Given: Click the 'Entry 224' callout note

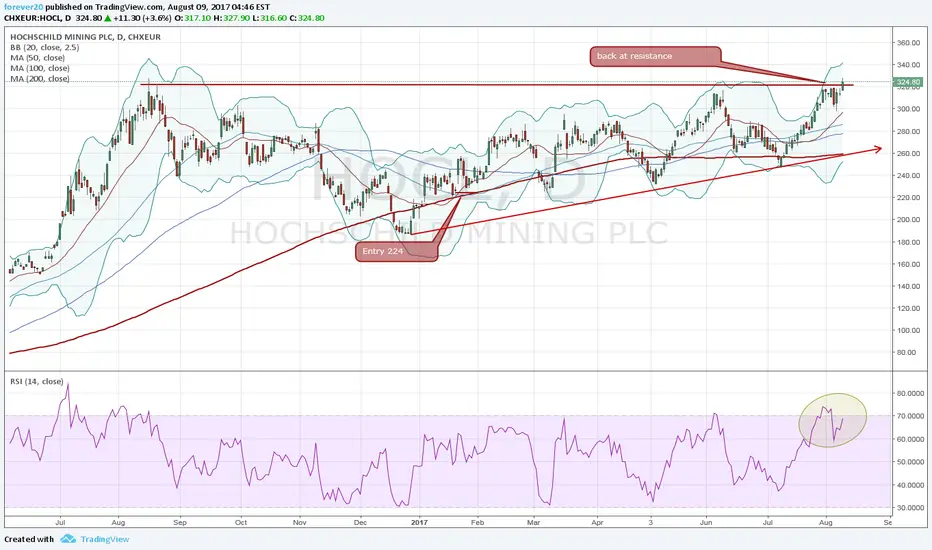Looking at the screenshot, I should 396,251.
